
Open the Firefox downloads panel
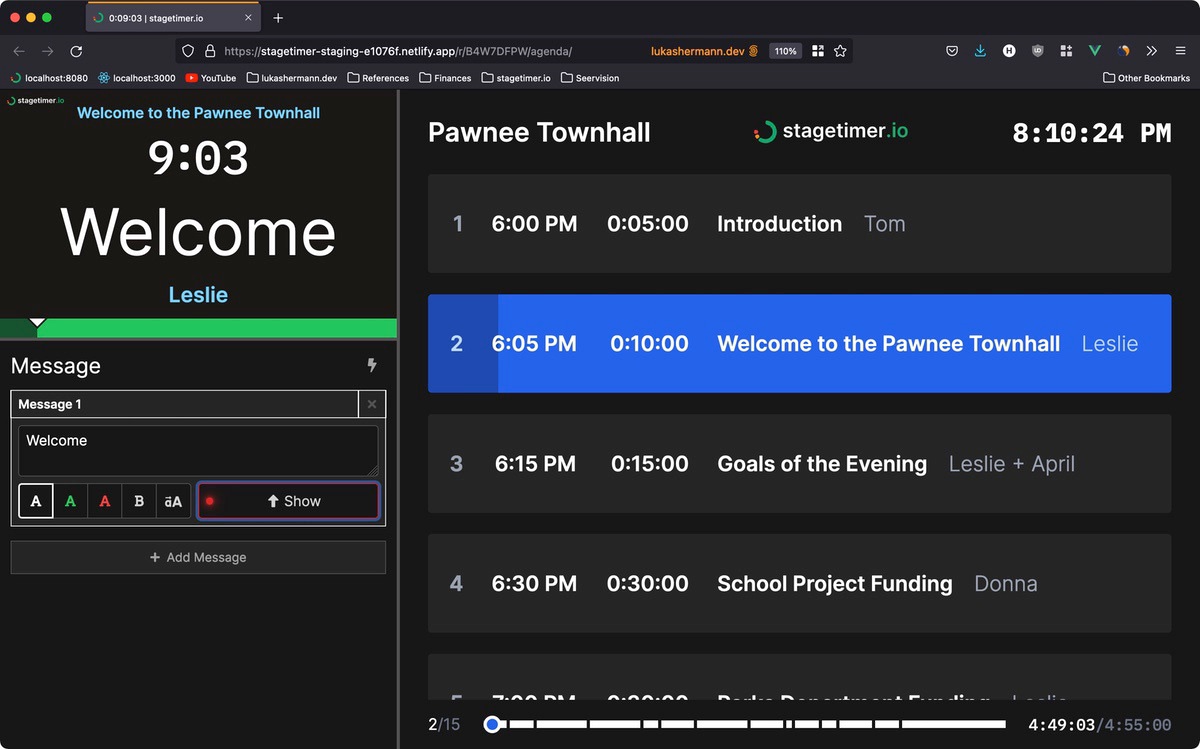tap(980, 51)
